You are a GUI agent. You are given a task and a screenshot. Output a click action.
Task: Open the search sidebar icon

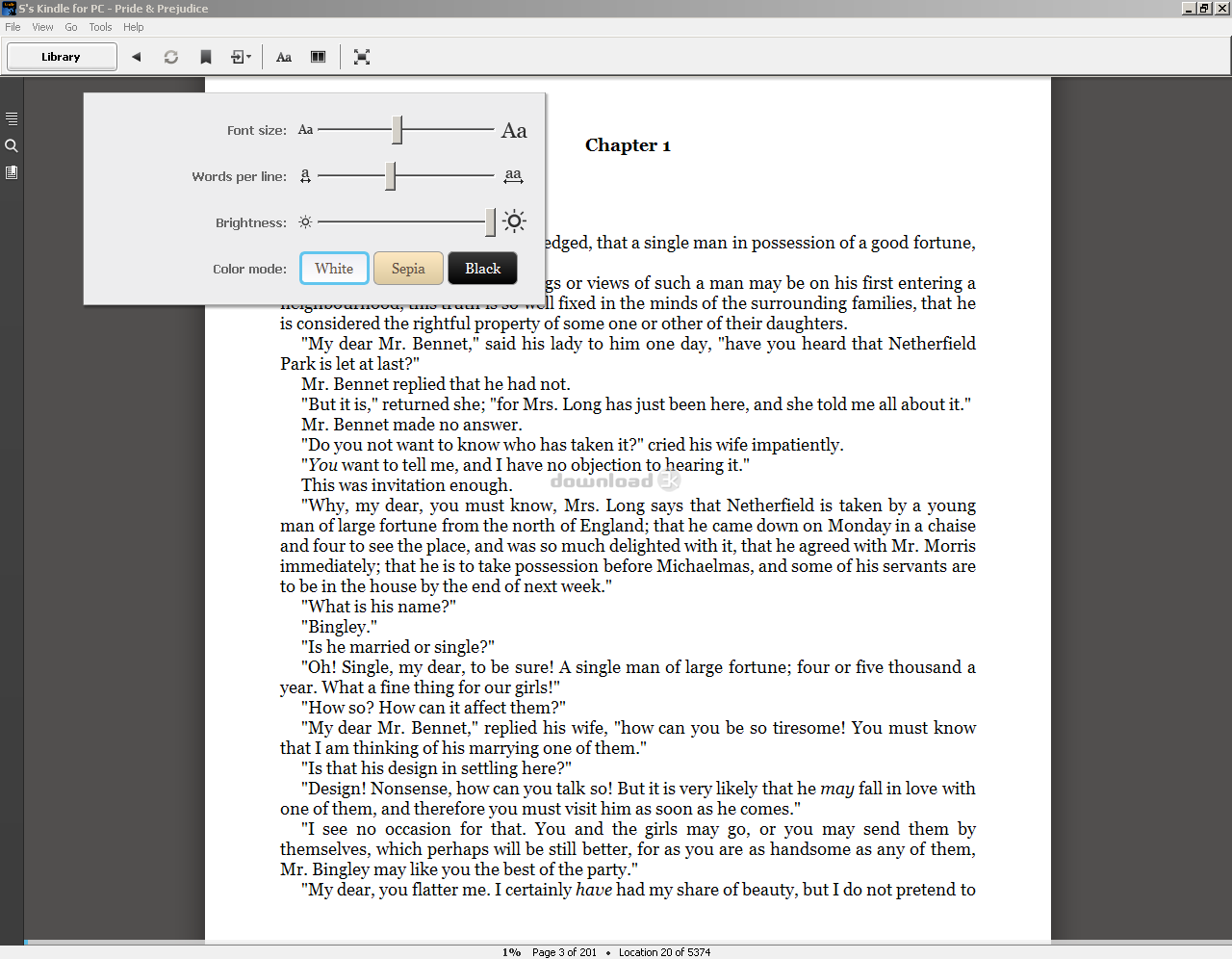[12, 146]
